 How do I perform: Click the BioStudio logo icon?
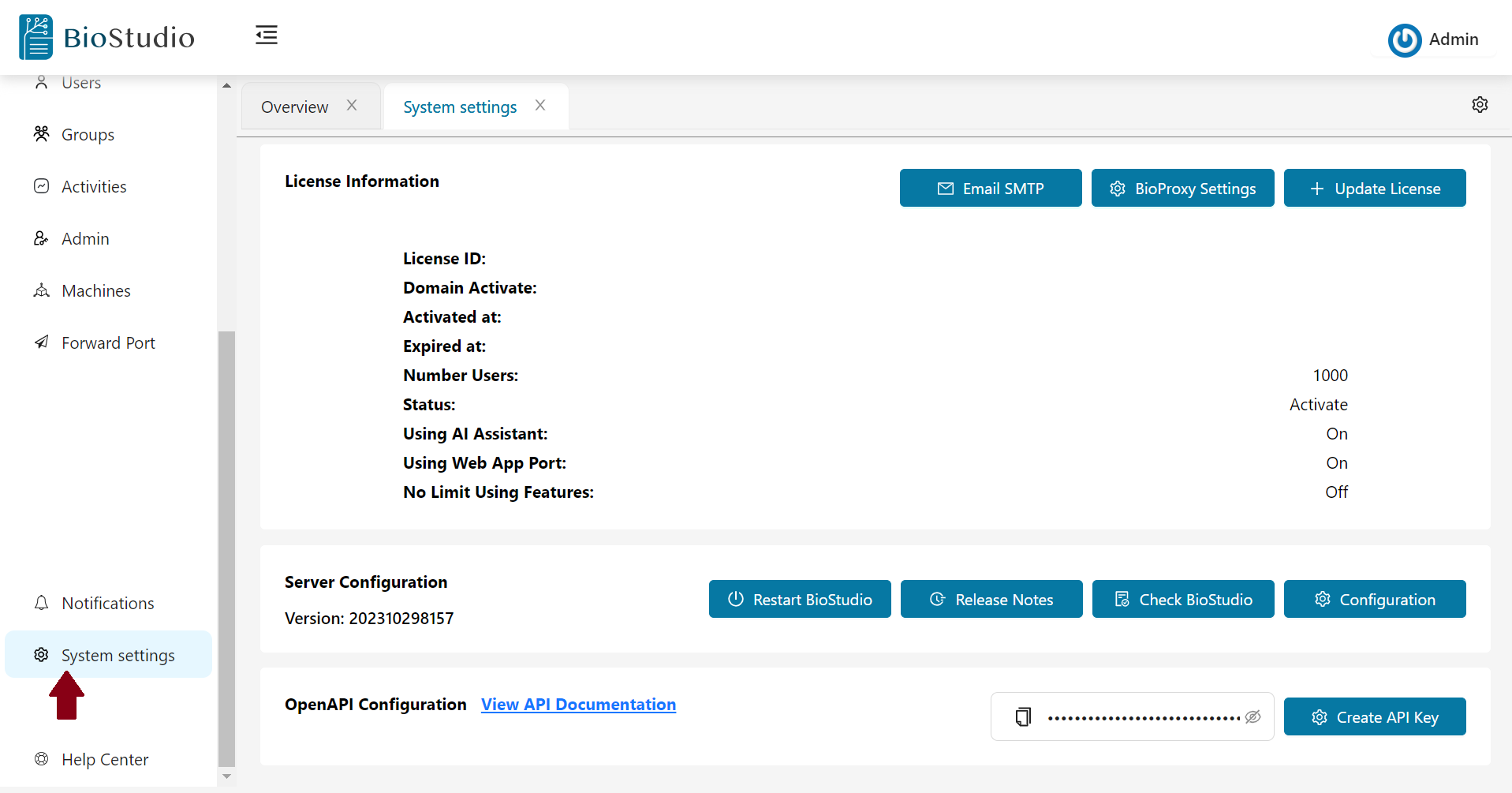point(36,37)
